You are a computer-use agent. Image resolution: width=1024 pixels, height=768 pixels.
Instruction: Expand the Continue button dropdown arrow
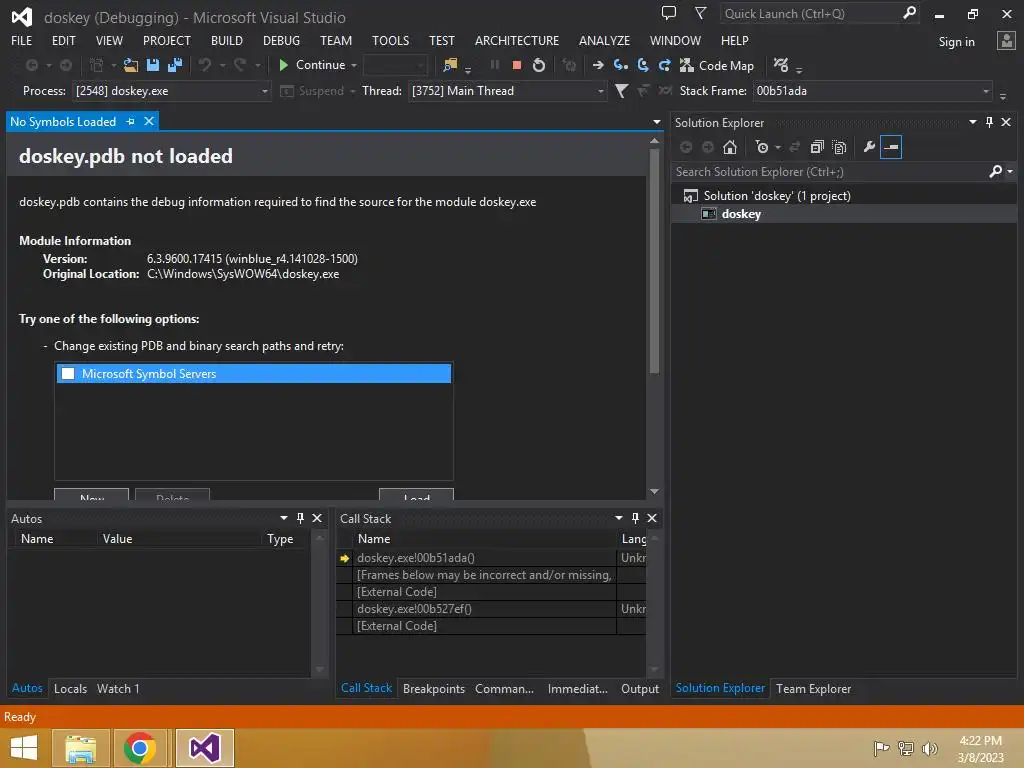(x=354, y=65)
